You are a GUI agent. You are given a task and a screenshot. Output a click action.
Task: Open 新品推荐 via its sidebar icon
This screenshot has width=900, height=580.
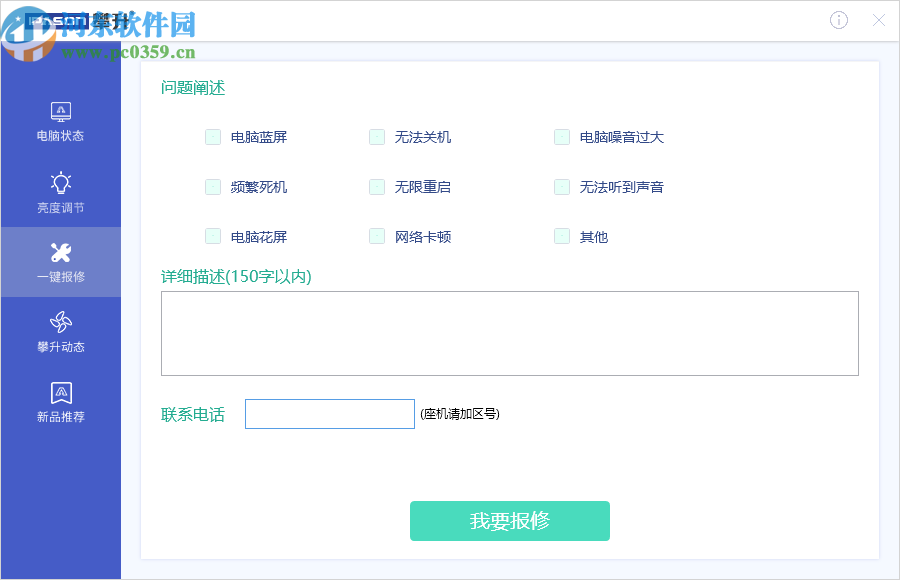tap(61, 395)
